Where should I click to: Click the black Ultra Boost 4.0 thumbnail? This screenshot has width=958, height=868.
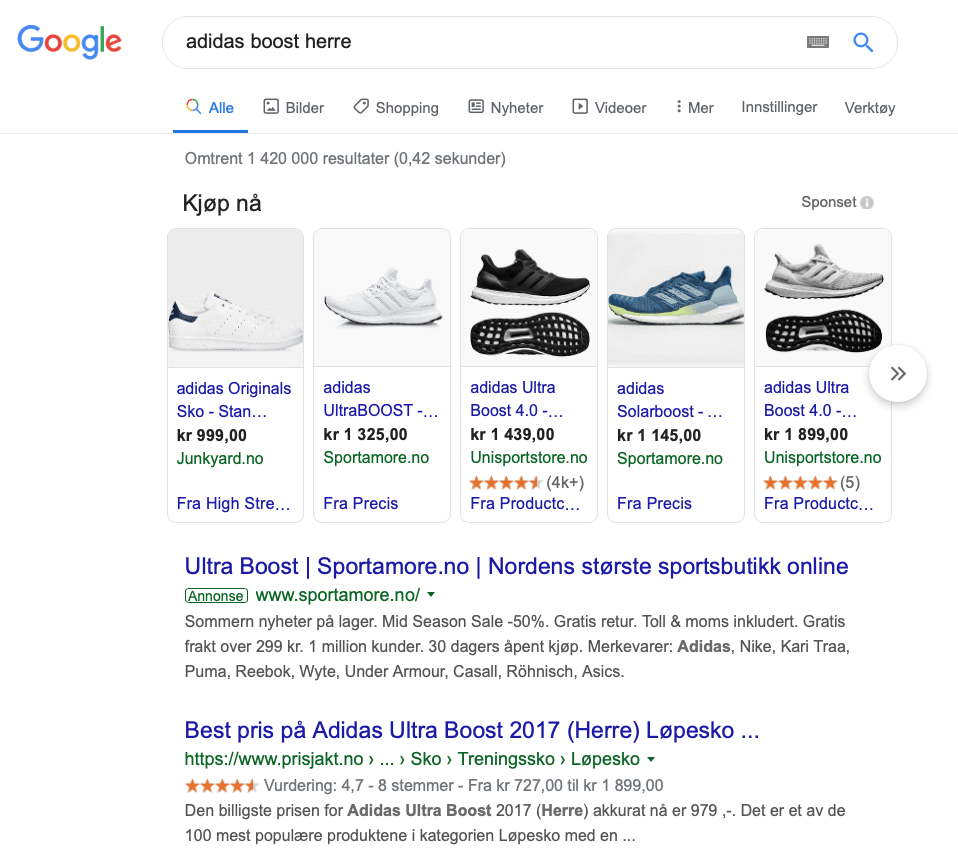(x=529, y=298)
